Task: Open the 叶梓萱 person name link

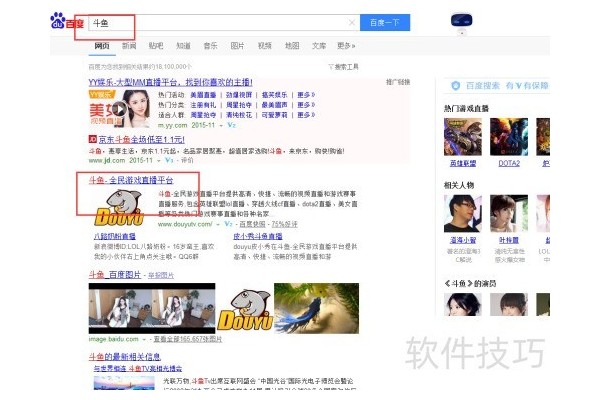Action: (509, 240)
